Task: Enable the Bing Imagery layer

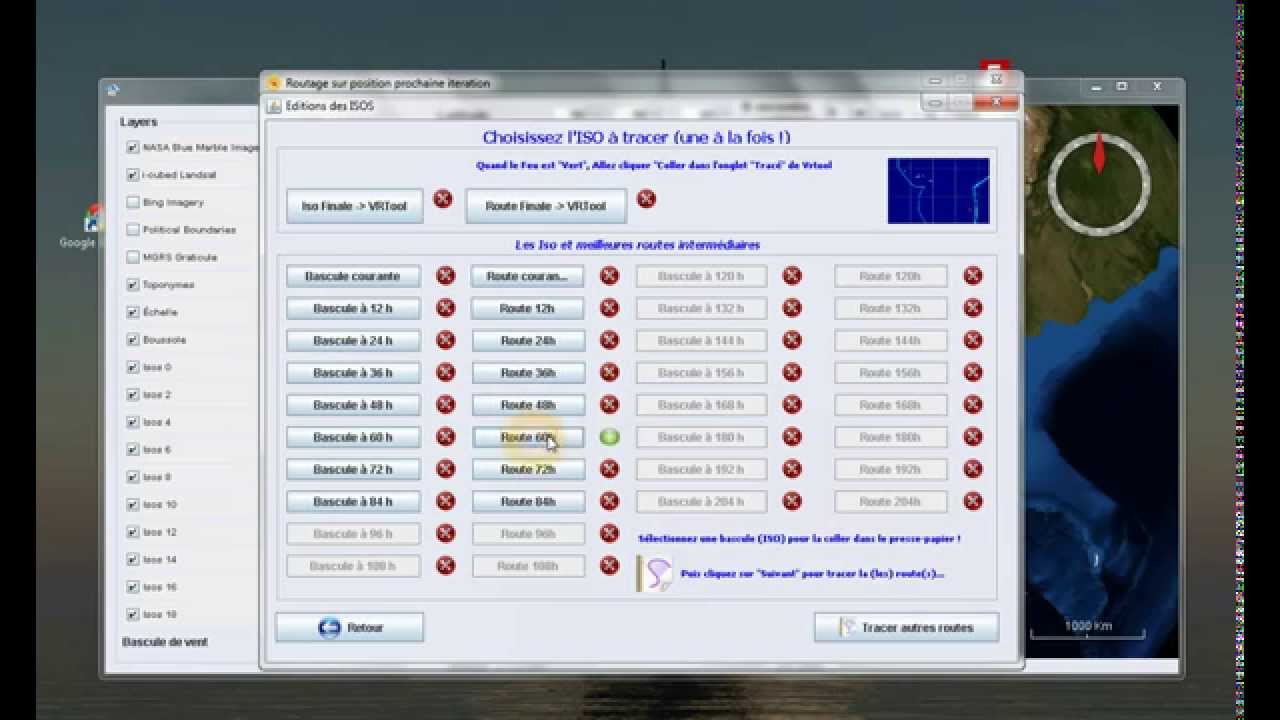Action: (133, 202)
